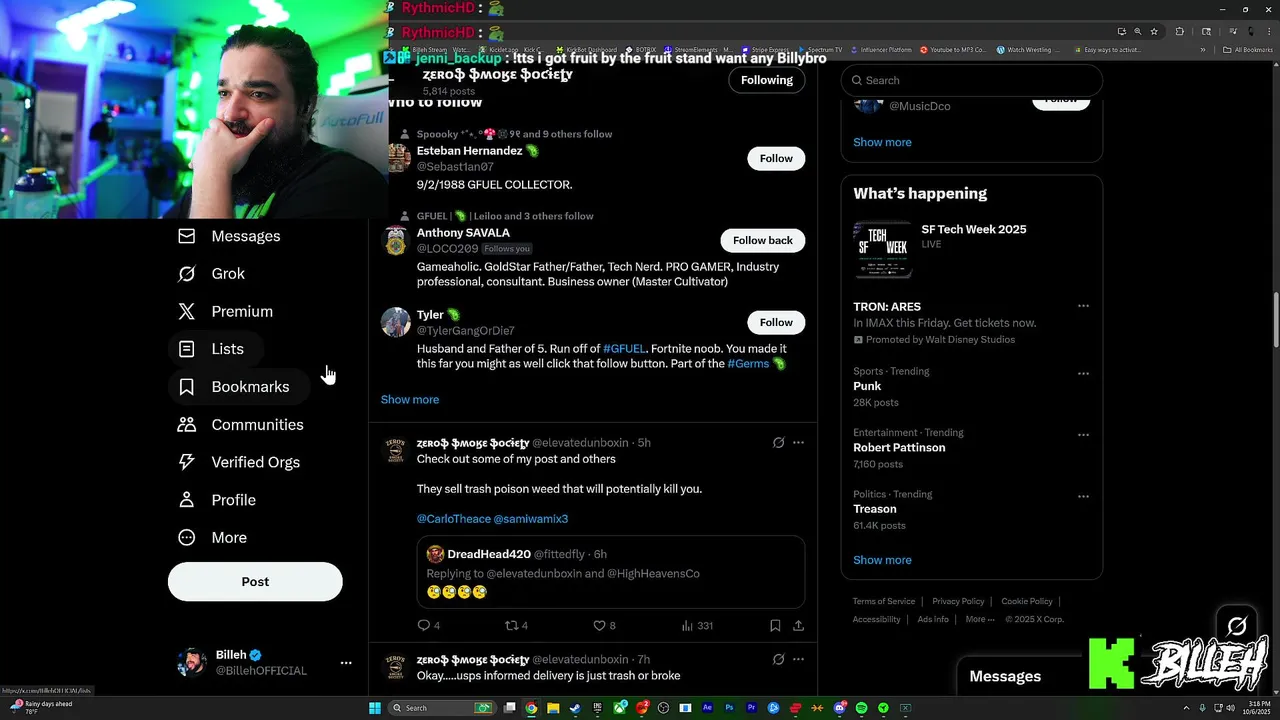This screenshot has height=720, width=1280.
Task: Open StreamElements bookmark
Action: pos(698,50)
